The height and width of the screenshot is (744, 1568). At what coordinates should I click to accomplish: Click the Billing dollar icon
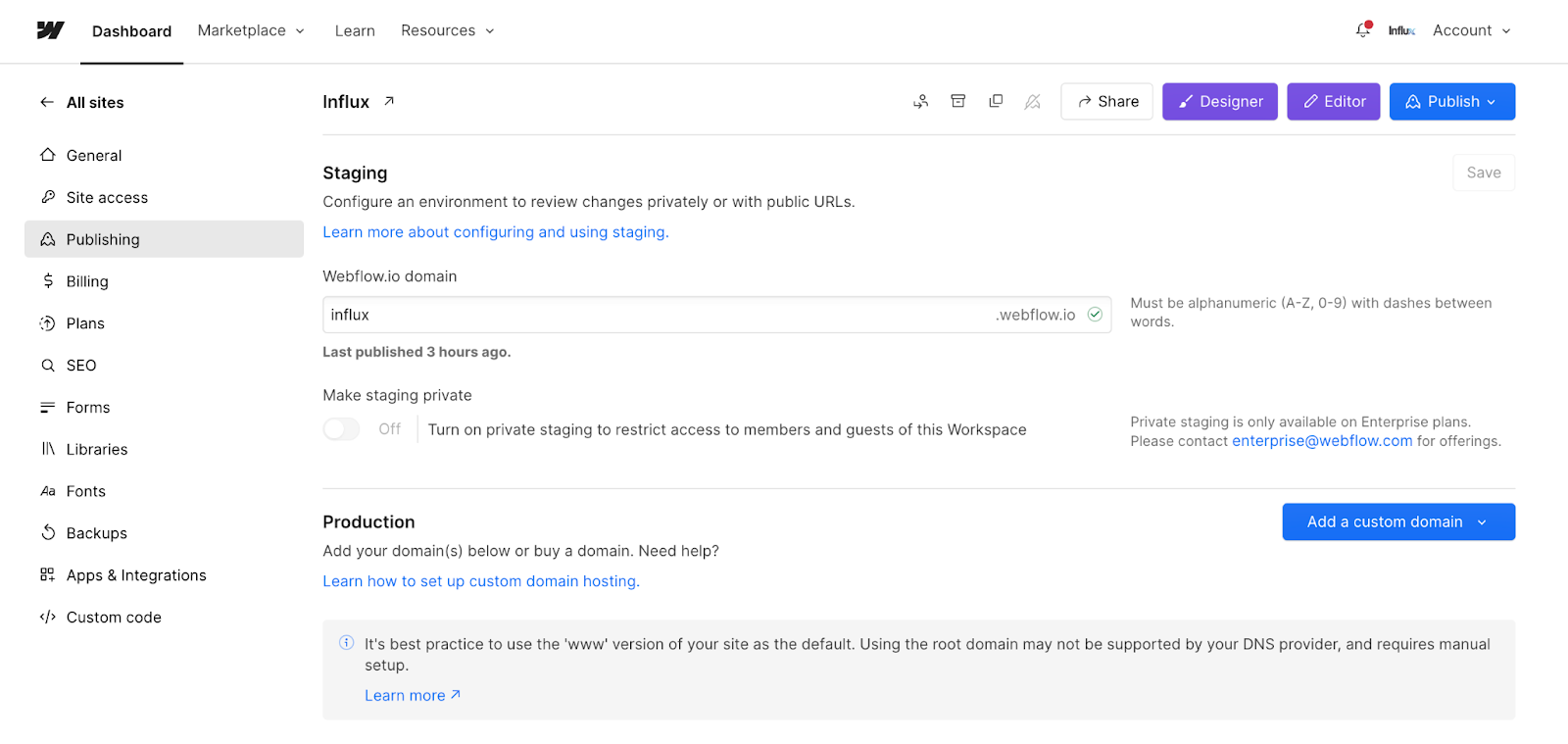pos(48,281)
